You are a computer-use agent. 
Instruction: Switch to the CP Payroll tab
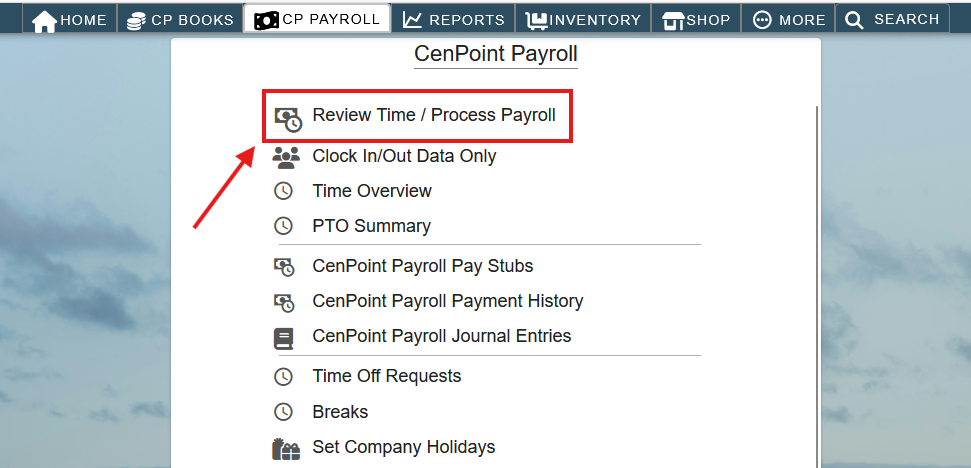coord(317,19)
